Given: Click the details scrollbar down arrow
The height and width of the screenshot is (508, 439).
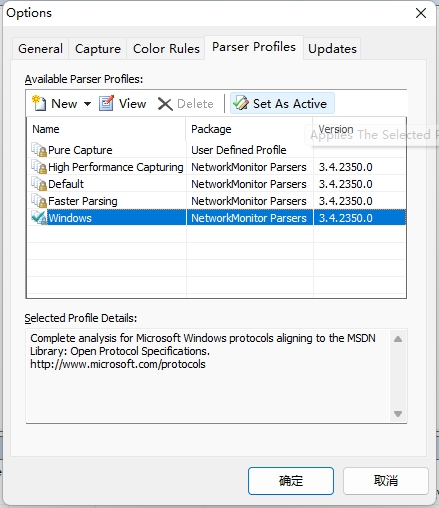Looking at the screenshot, I should click(x=398, y=414).
